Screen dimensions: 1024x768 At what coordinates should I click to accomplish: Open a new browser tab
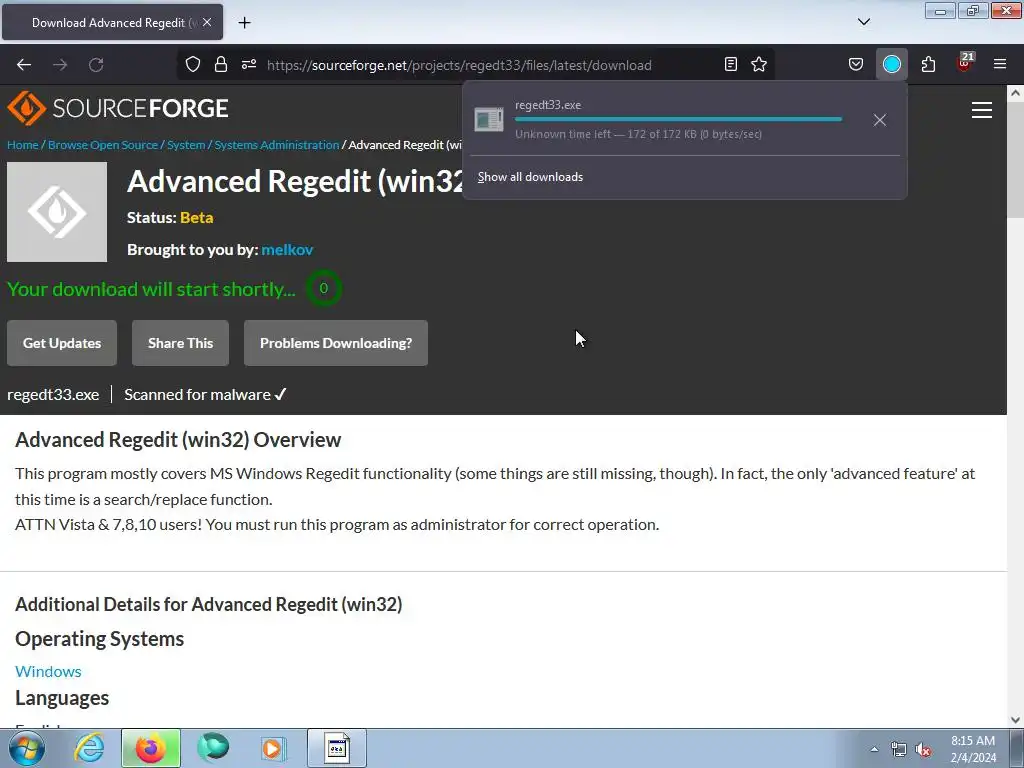244,23
